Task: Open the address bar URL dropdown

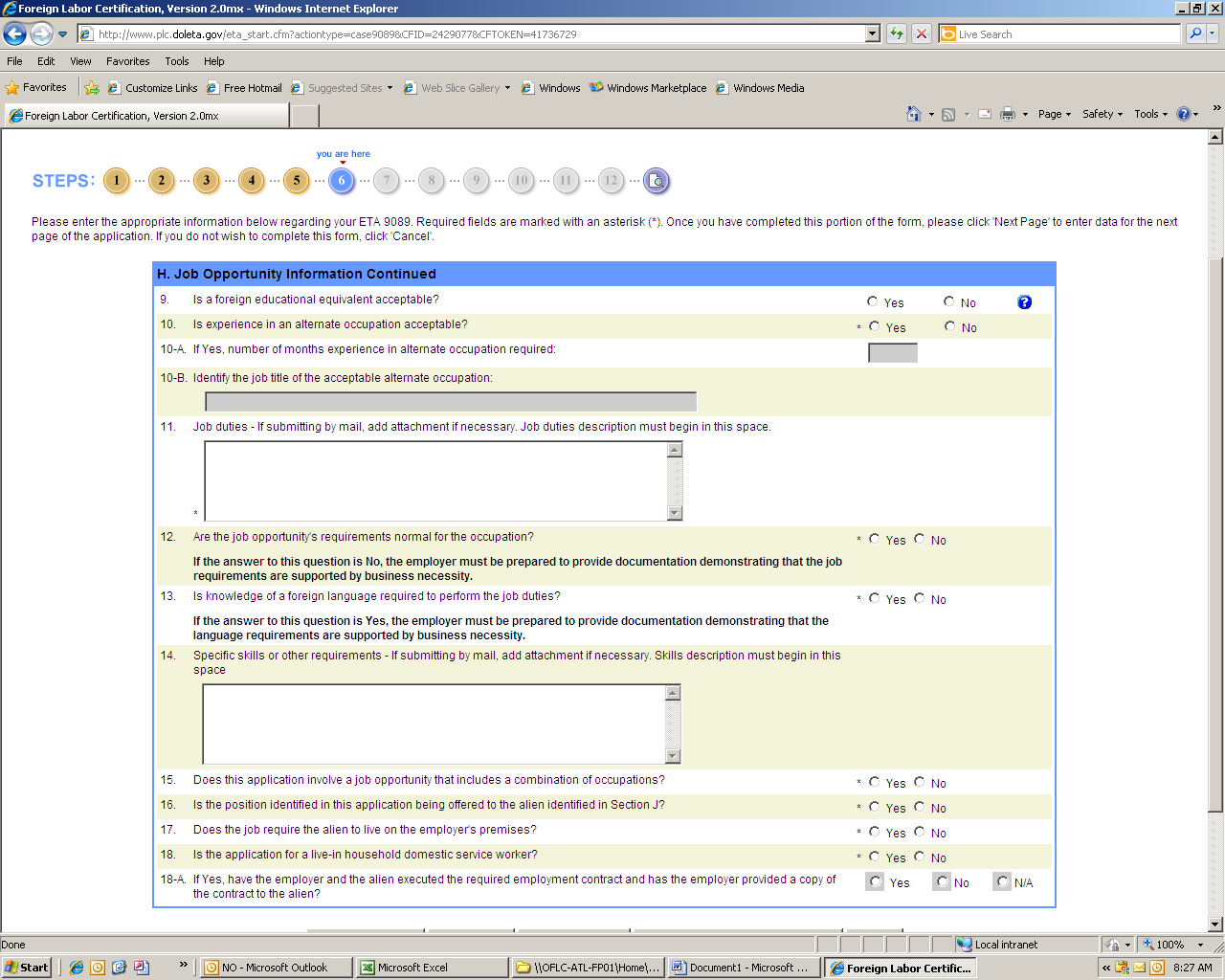Action: click(x=872, y=34)
